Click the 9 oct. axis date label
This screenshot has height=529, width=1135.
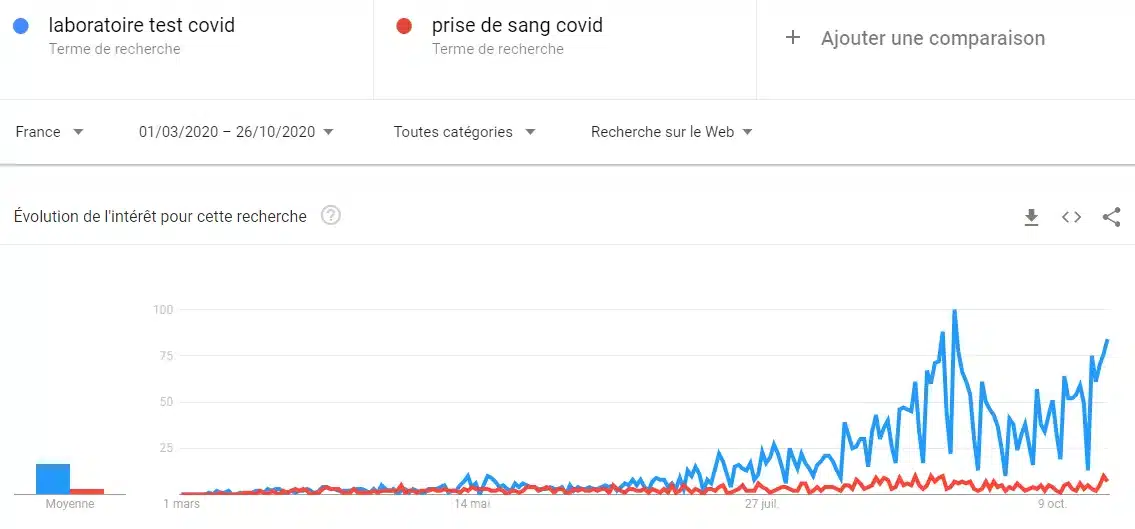coord(1052,504)
